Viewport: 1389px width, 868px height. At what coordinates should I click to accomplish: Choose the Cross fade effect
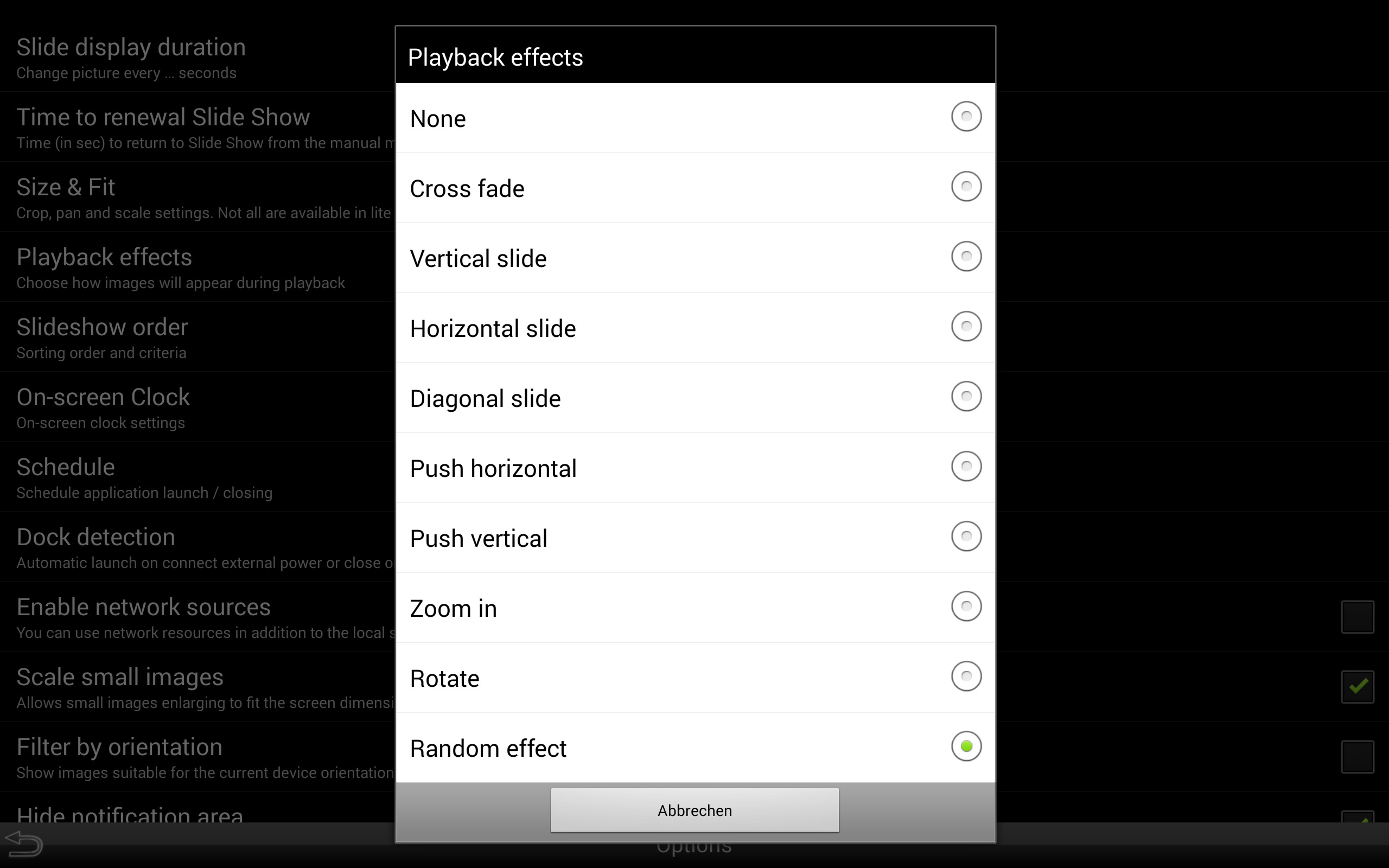click(x=966, y=187)
